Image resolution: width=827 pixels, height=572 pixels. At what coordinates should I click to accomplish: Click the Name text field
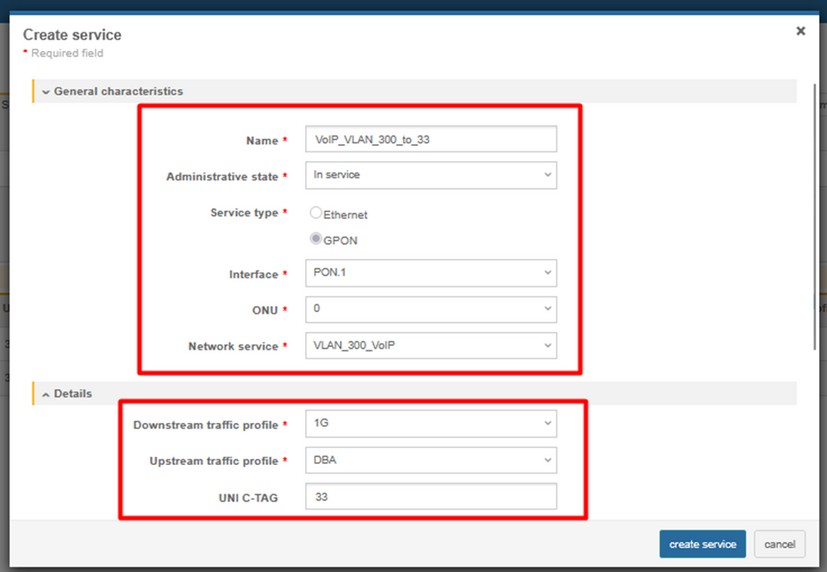point(431,139)
